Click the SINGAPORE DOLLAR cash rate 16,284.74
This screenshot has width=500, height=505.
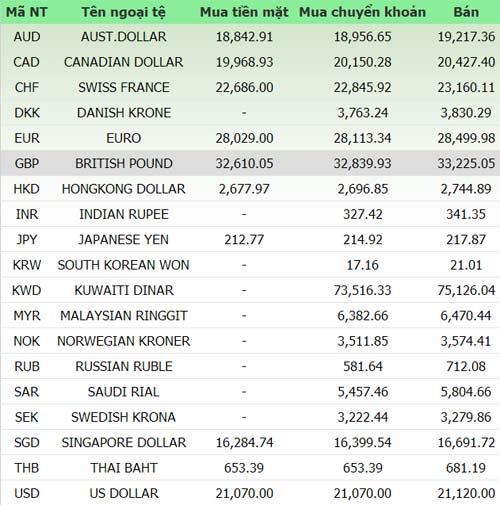[244, 443]
